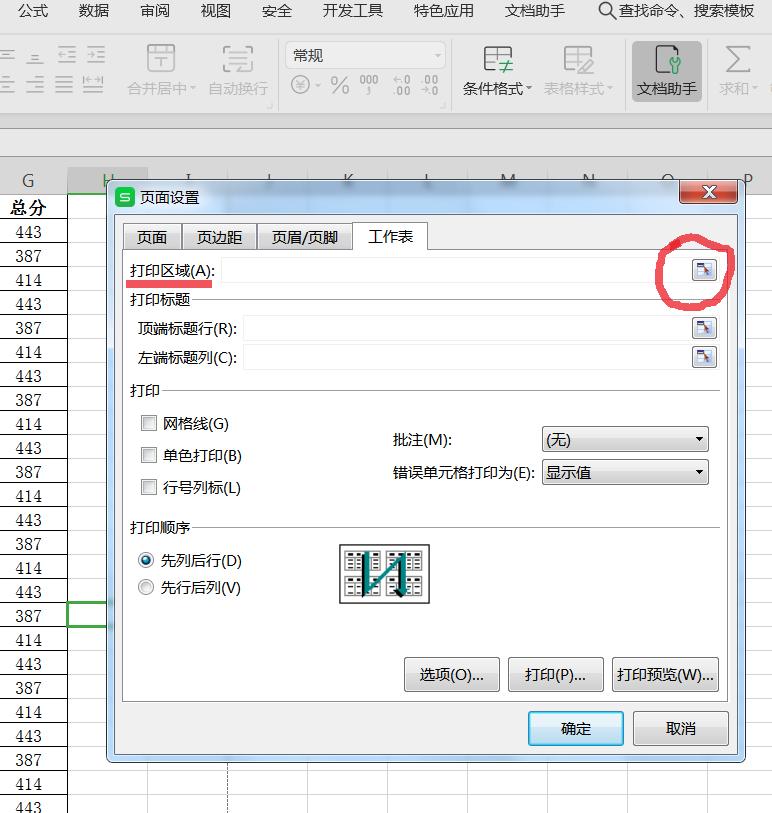
Task: Switch to the 页面 tab
Action: [152, 237]
